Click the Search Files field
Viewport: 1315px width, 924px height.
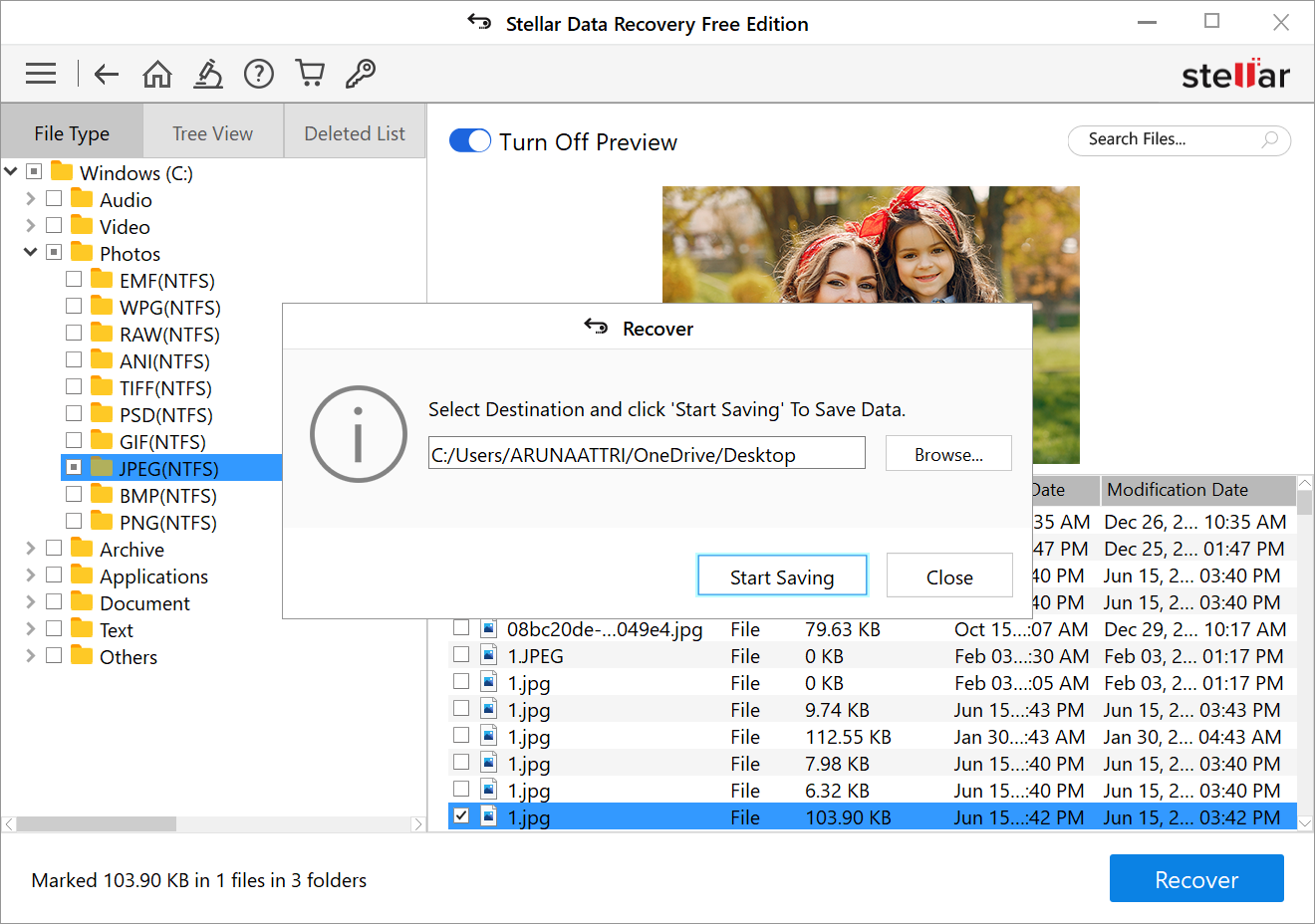click(1179, 139)
